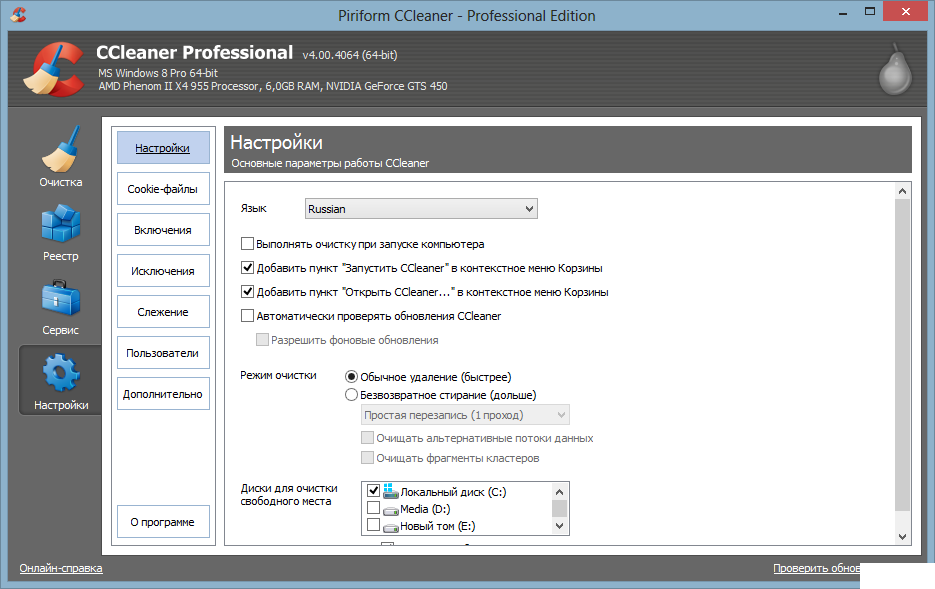Open the Онлайн-справка link
Screen dimensions: 935x589
click(61, 568)
